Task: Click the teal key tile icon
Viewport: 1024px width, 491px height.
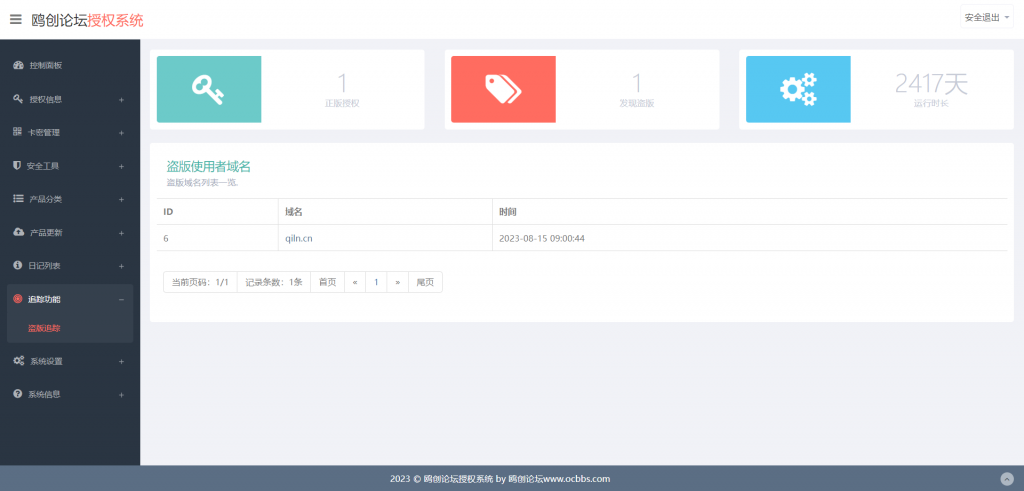Action: point(208,89)
